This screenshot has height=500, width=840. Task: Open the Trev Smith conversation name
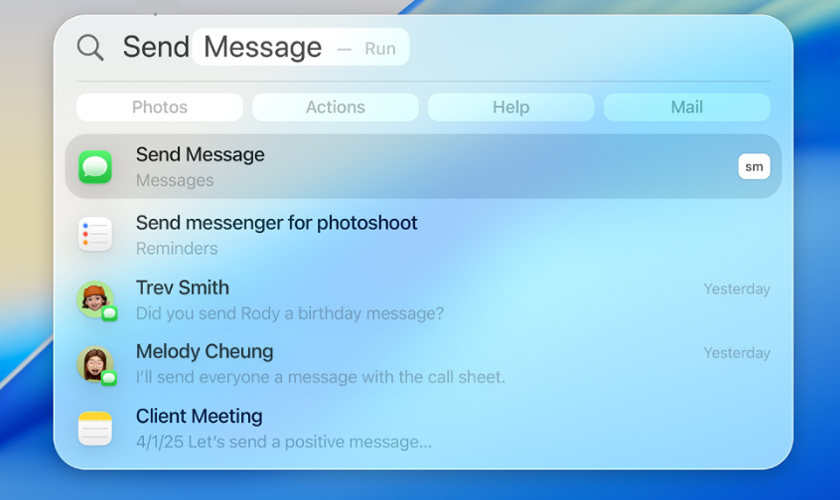click(182, 288)
